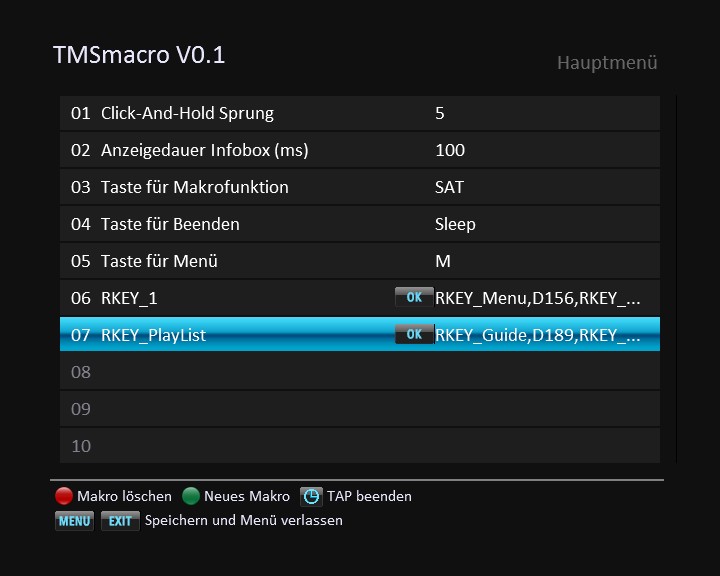
Task: Click the SAT value for Makrofunktion key
Action: tap(449, 187)
